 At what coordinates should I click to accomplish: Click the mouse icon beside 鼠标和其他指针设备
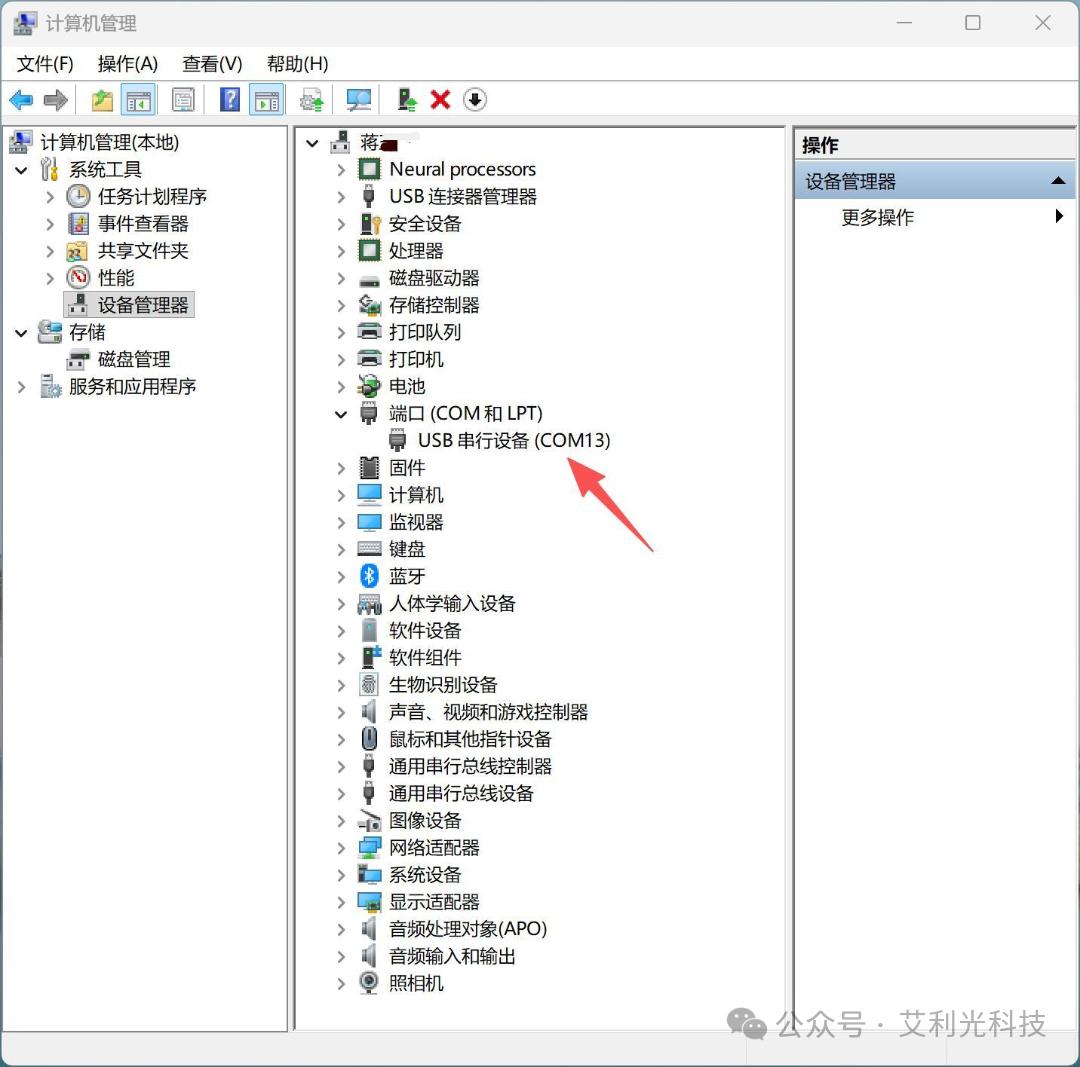(369, 738)
